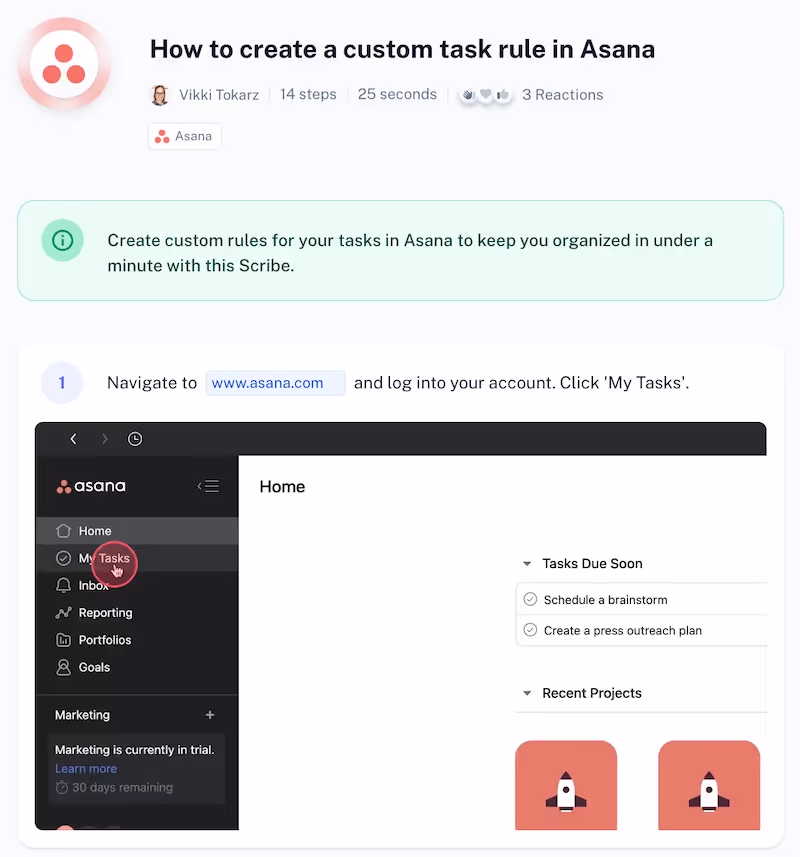Click the Goals person icon
This screenshot has height=857, width=800.
pyautogui.click(x=63, y=667)
